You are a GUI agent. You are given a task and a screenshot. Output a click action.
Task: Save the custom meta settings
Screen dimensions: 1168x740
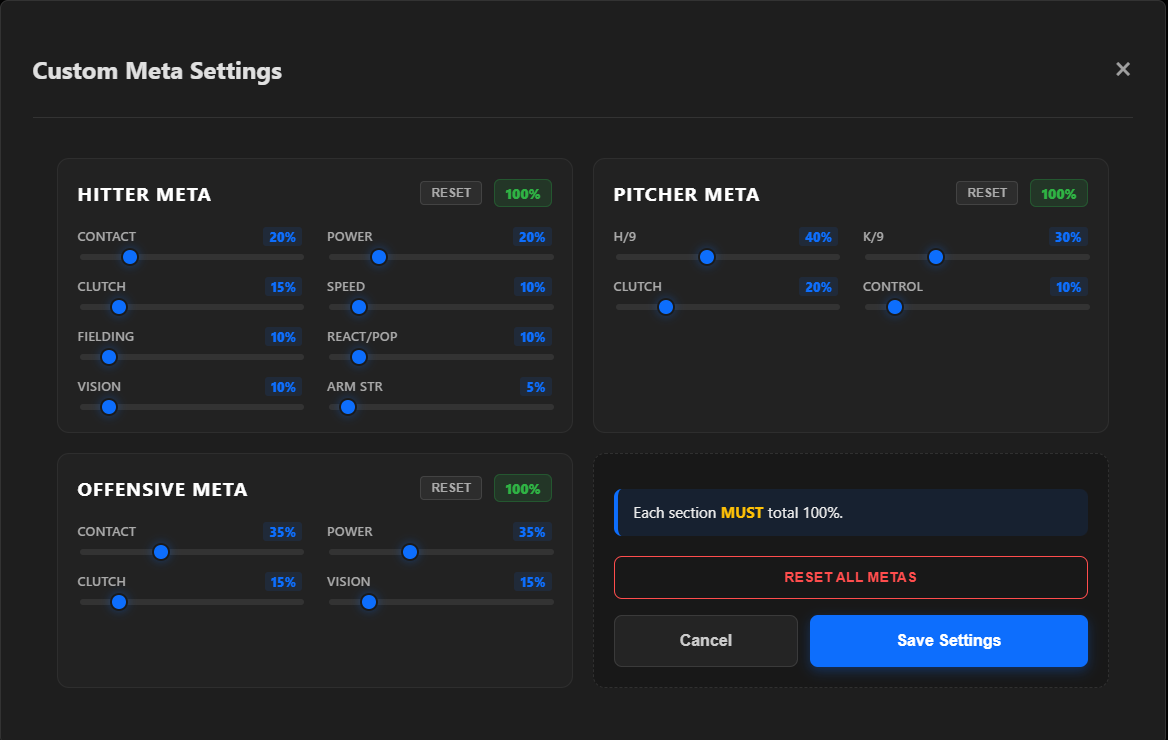[x=949, y=641]
